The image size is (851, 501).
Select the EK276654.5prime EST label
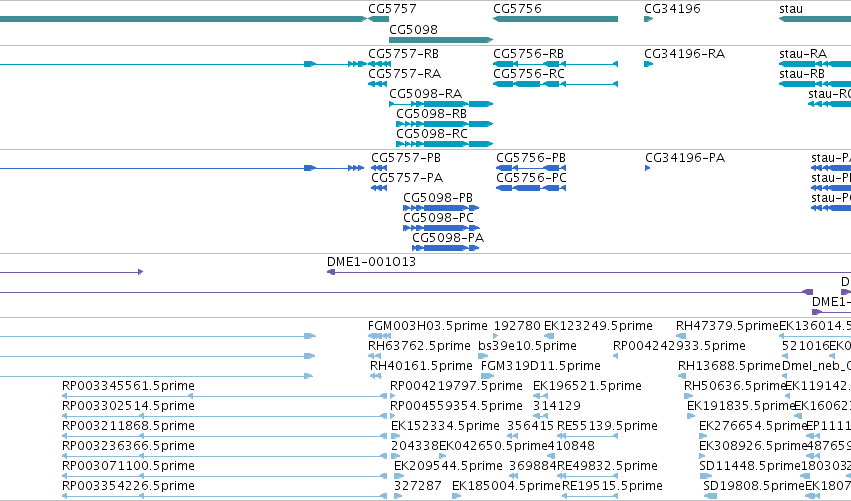[x=753, y=427]
